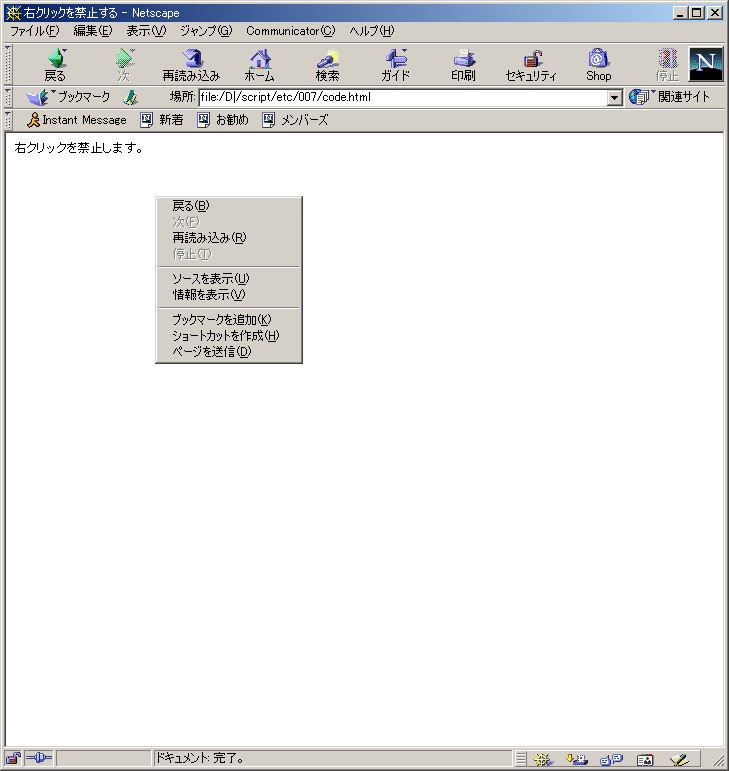Click the 再読み込み (Reload) toolbar icon
The width and height of the screenshot is (729, 771).
click(x=191, y=64)
